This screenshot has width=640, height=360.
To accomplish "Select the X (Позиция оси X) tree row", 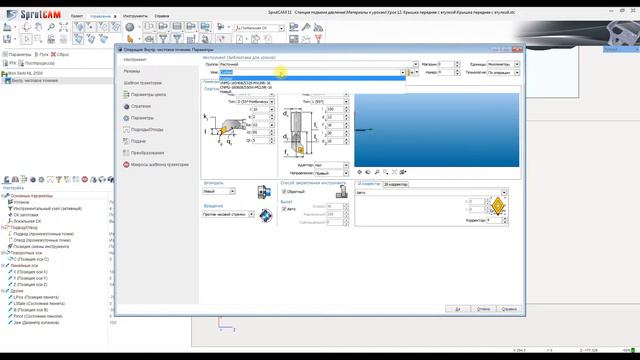I will pos(31,272).
